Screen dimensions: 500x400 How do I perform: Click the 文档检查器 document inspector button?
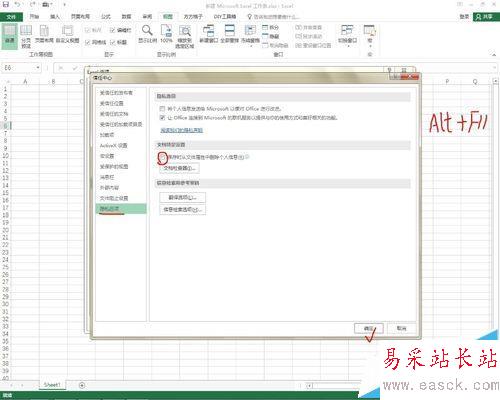(x=179, y=168)
